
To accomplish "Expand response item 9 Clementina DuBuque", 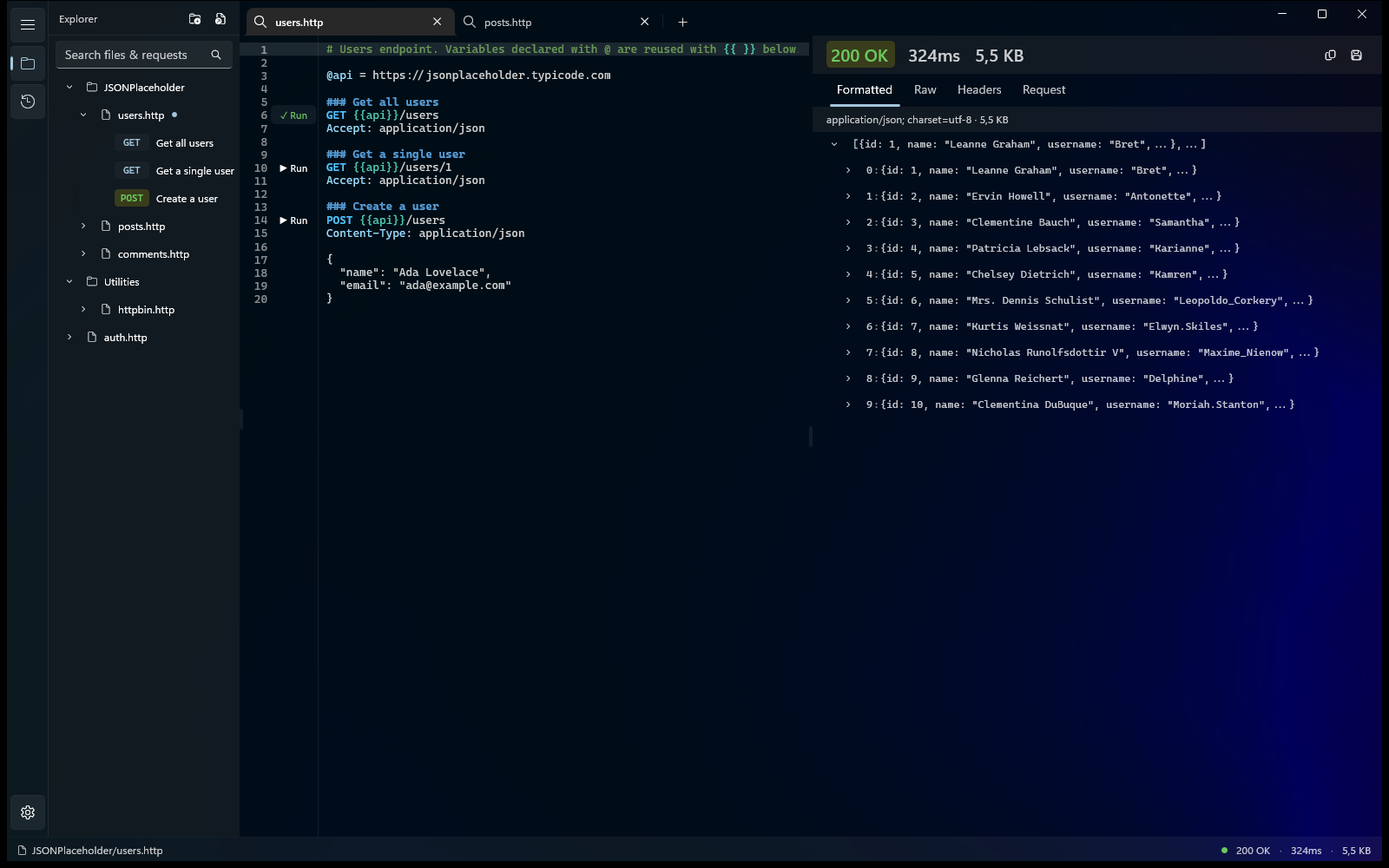I will 848,404.
